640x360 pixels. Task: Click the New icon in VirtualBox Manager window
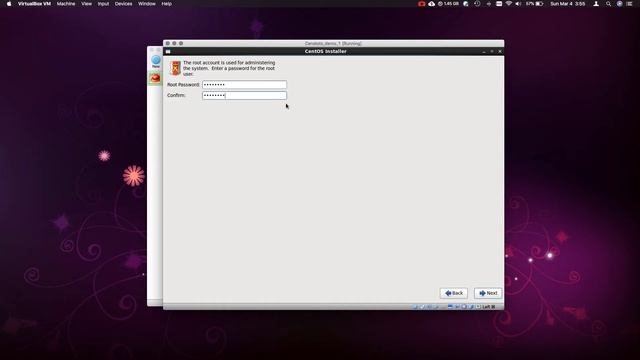[156, 62]
